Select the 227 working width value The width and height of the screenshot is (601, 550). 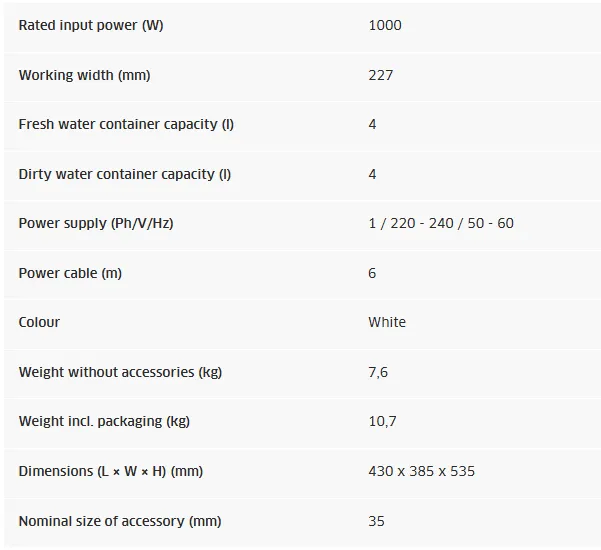coord(381,75)
